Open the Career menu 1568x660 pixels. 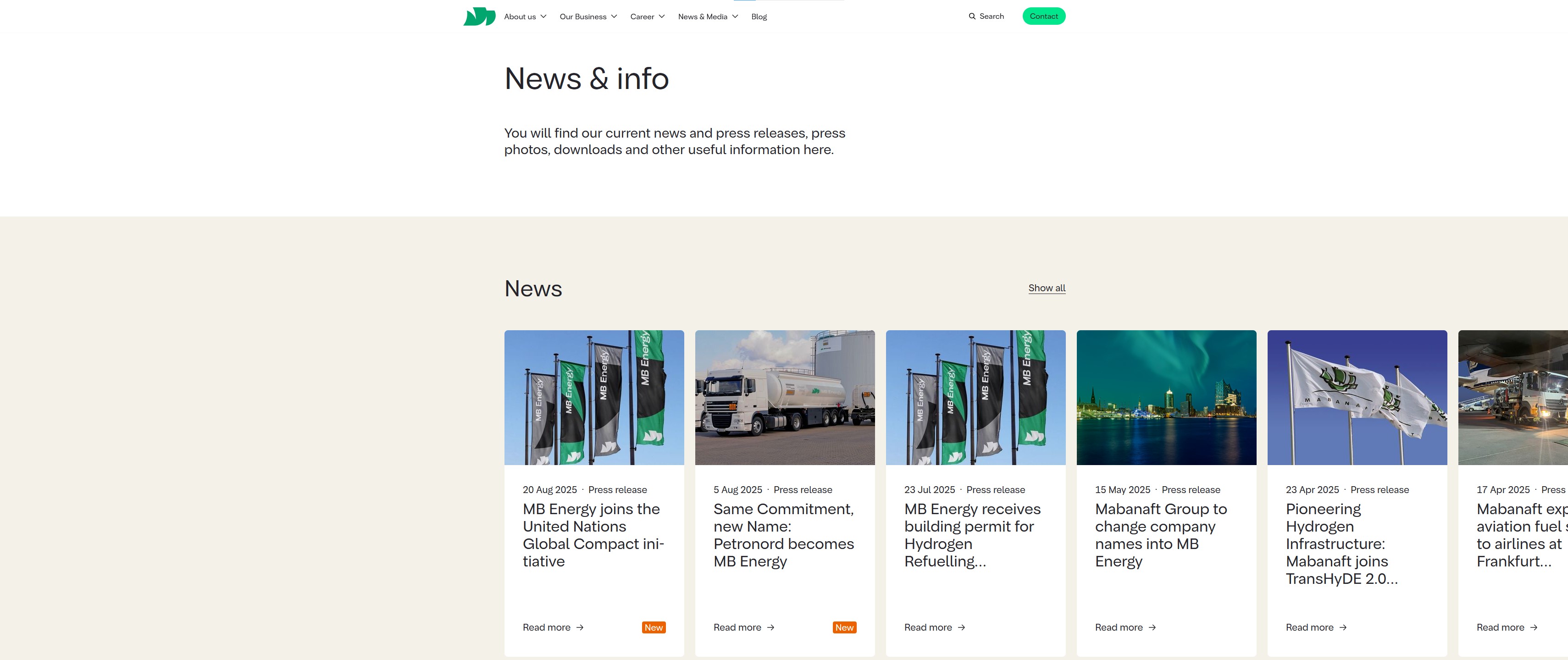642,17
